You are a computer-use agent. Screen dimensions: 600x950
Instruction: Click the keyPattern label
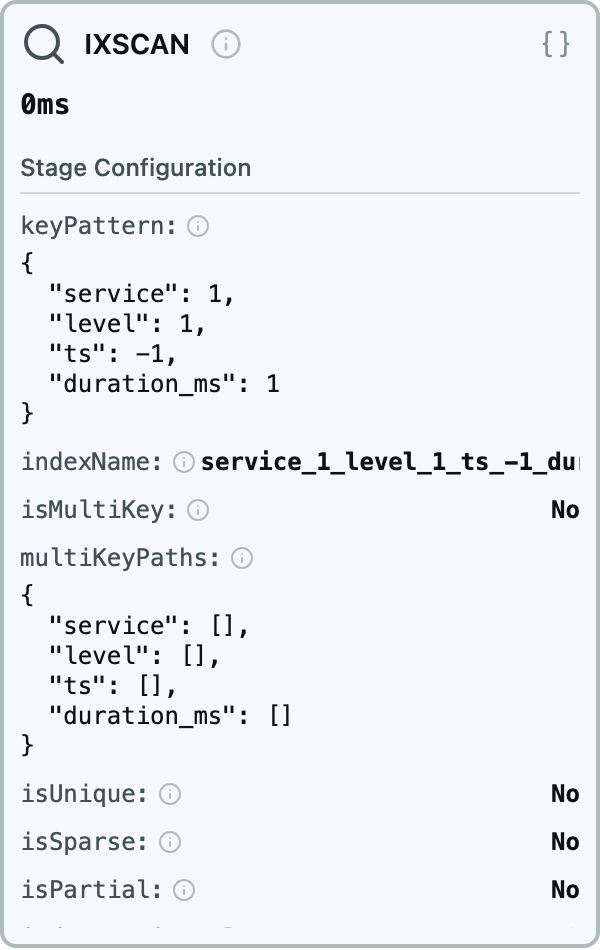pyautogui.click(x=98, y=226)
